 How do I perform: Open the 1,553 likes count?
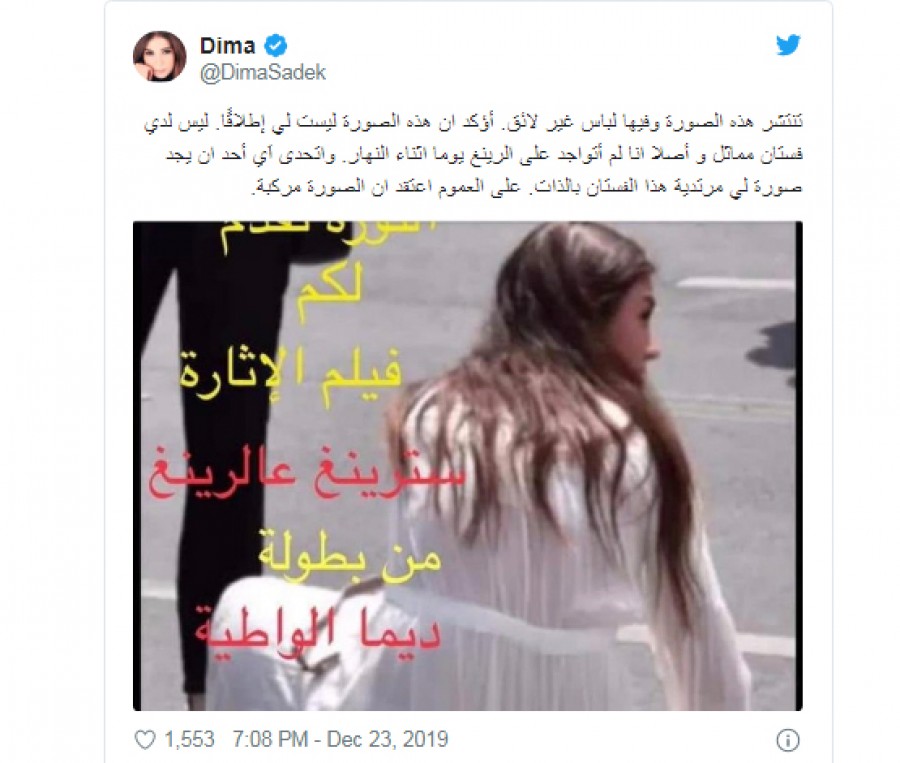click(189, 739)
